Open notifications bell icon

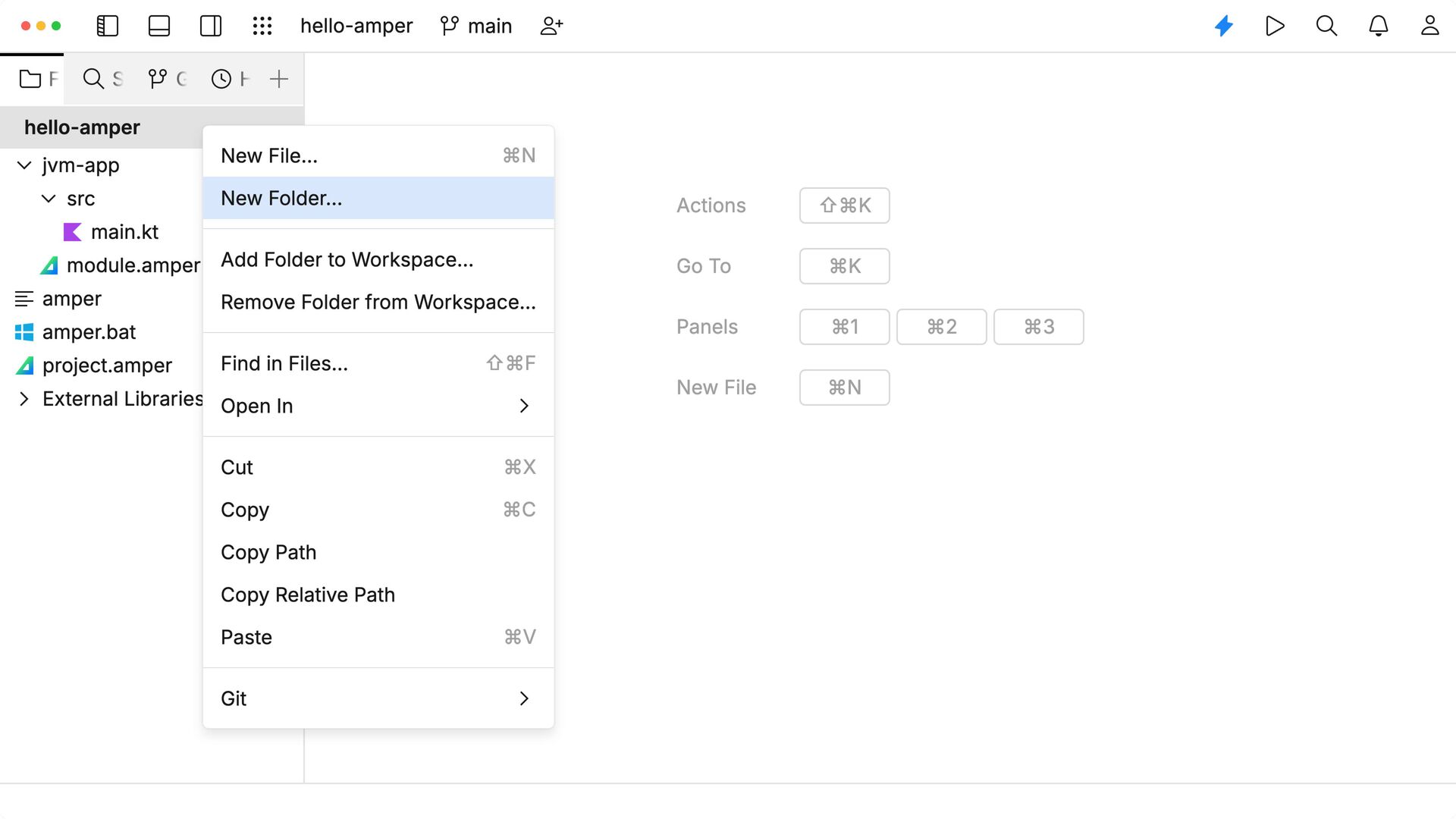[1379, 26]
